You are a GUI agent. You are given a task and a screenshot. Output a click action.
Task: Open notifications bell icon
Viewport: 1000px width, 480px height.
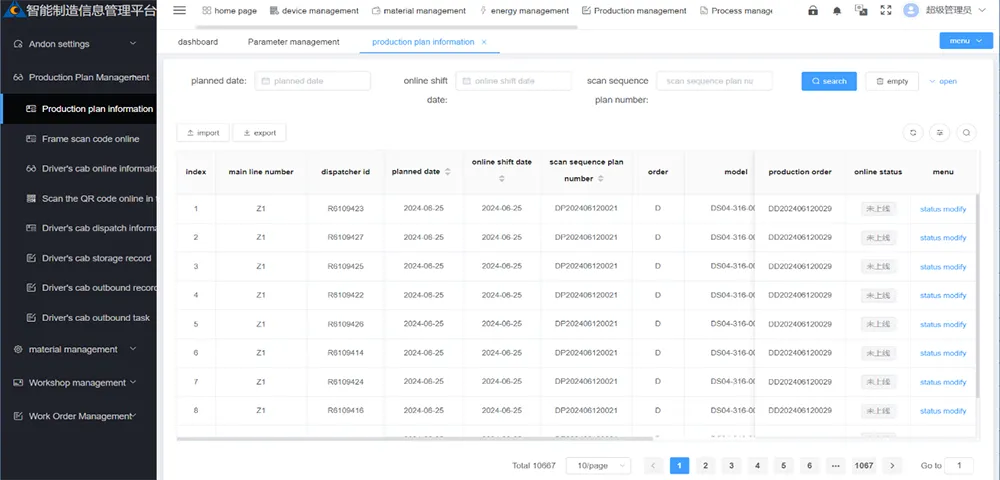(837, 11)
